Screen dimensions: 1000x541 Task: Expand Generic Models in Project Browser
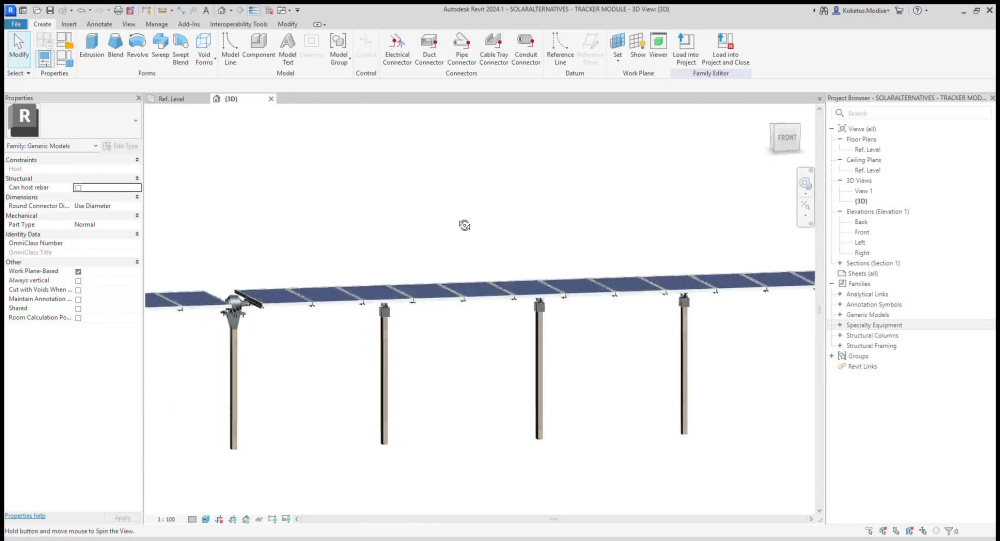click(840, 315)
